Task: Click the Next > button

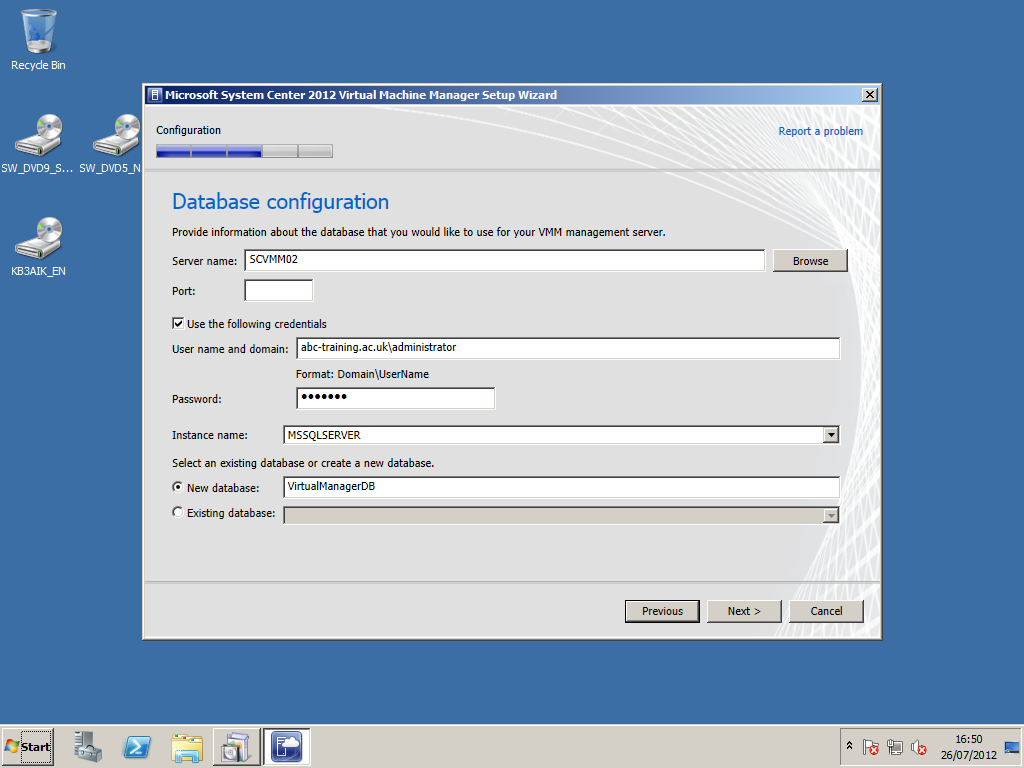Action: tap(744, 611)
